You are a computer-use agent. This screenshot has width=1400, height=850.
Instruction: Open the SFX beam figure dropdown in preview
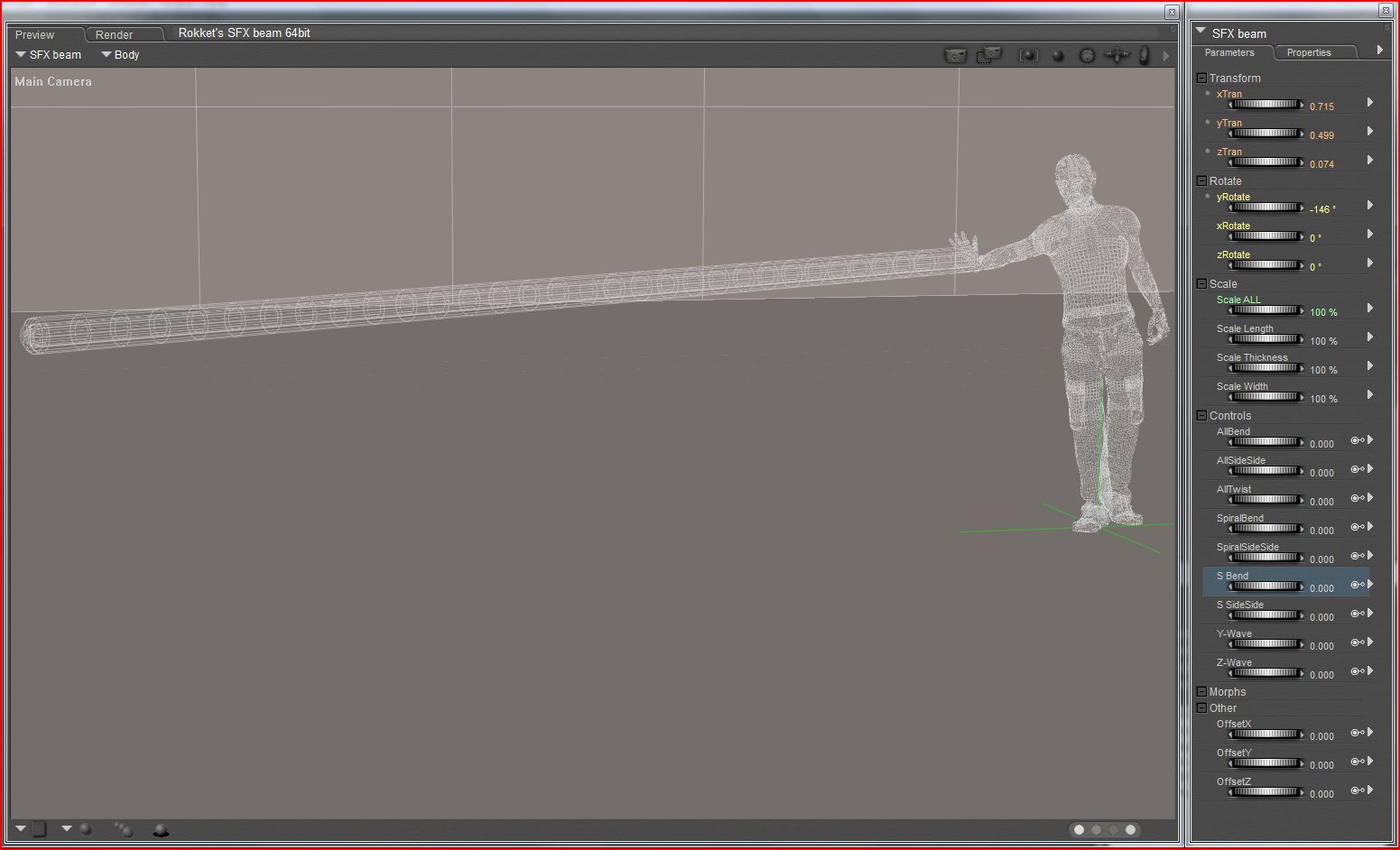pyautogui.click(x=49, y=55)
